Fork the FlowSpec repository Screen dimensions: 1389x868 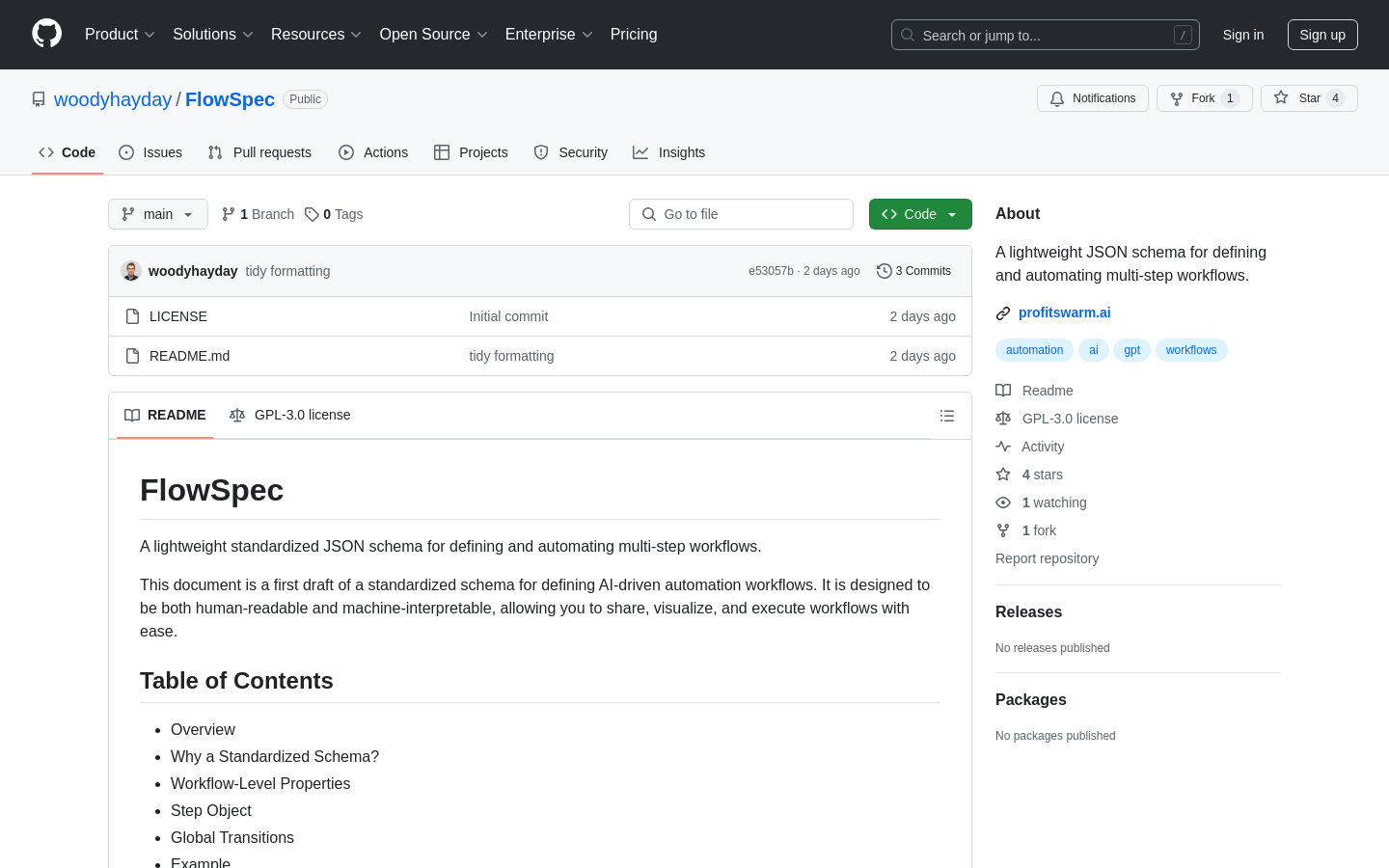(x=1204, y=98)
